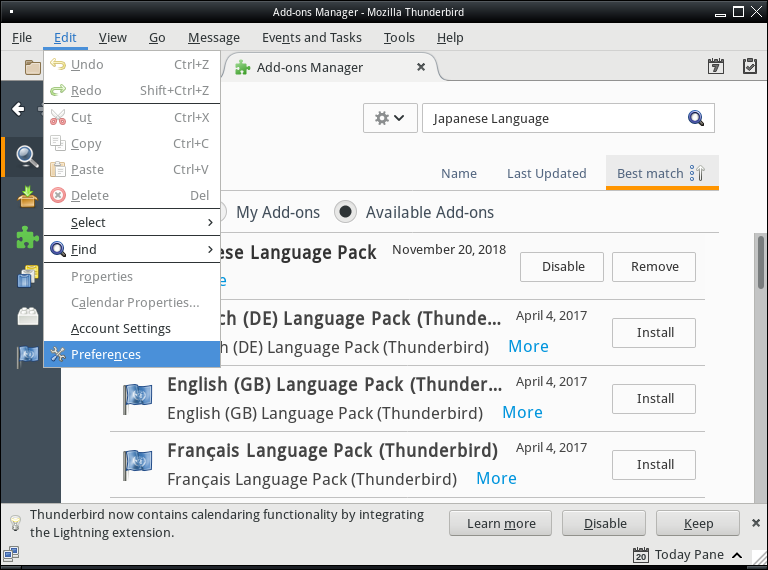Choose Account Settings from Edit menu
This screenshot has height=570, width=768.
click(132, 328)
